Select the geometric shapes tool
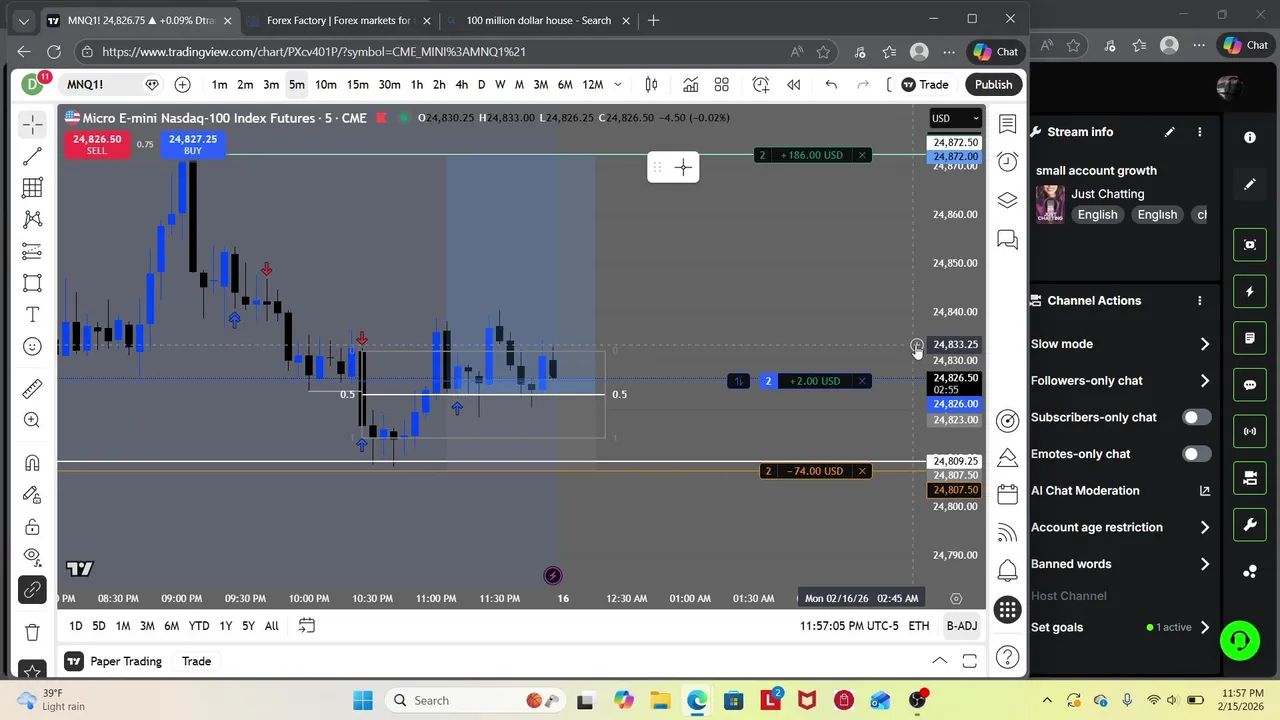Screen dimensions: 1280x720 [32, 283]
